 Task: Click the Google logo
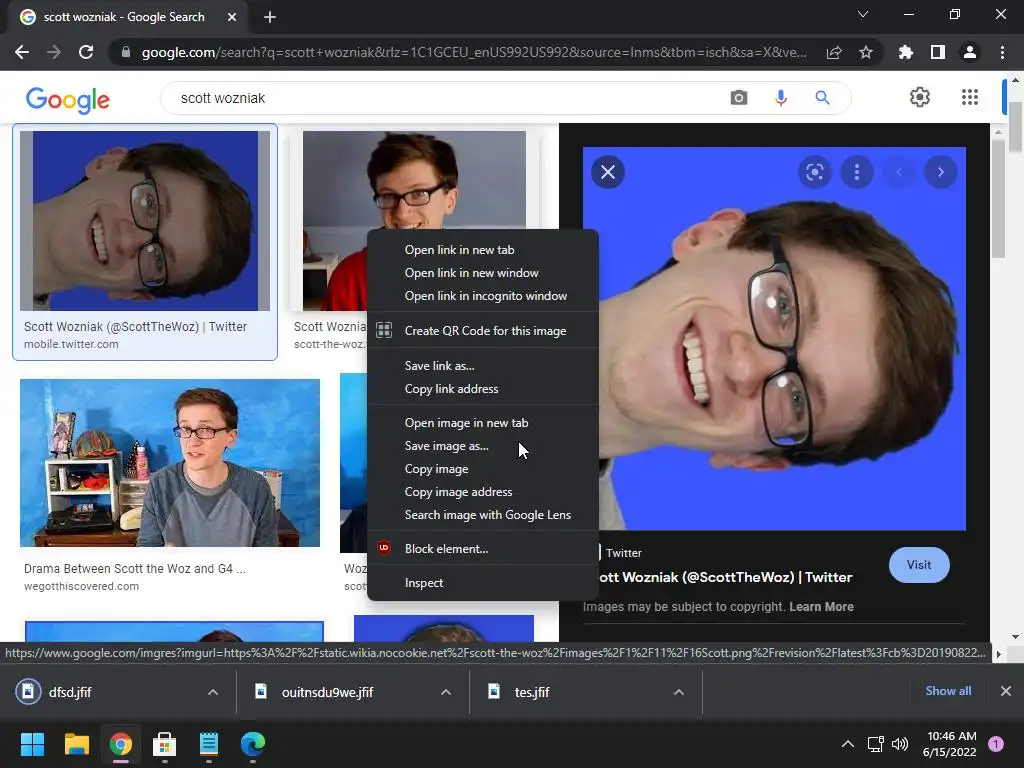click(68, 100)
